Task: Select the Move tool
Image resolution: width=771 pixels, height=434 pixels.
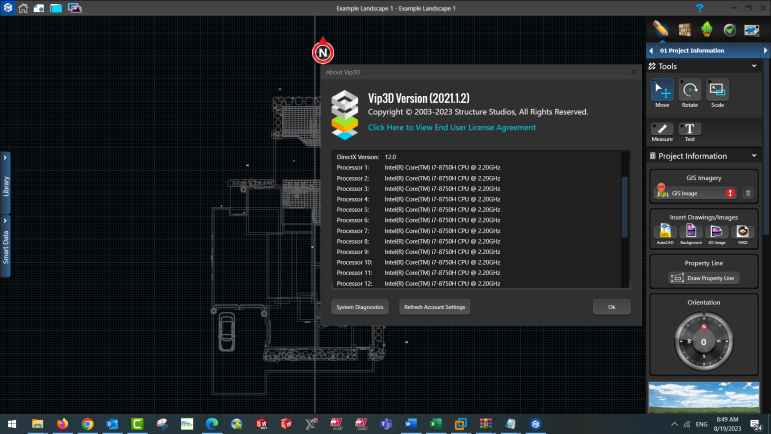Action: click(662, 94)
